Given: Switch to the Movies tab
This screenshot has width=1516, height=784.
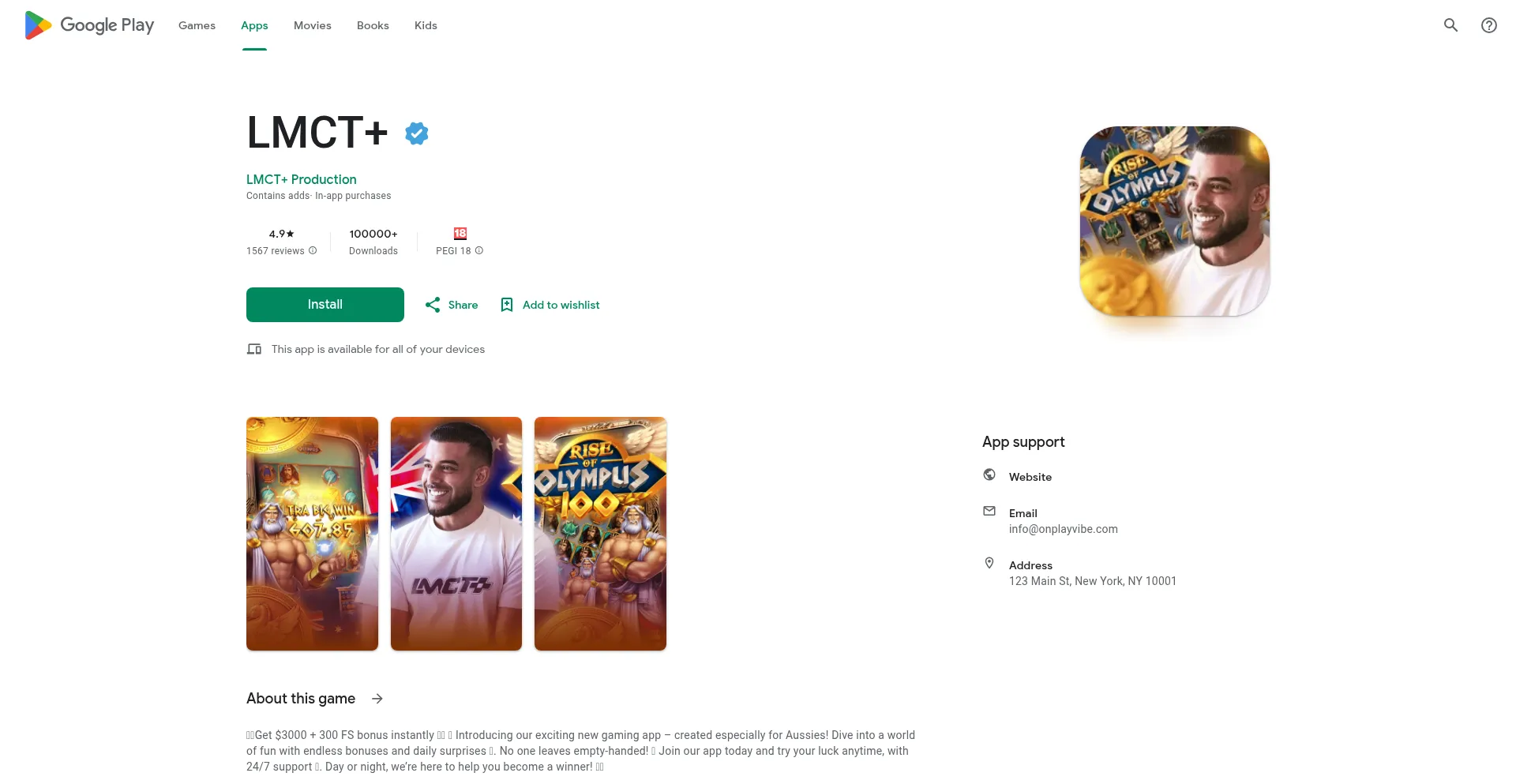Looking at the screenshot, I should pos(313,25).
